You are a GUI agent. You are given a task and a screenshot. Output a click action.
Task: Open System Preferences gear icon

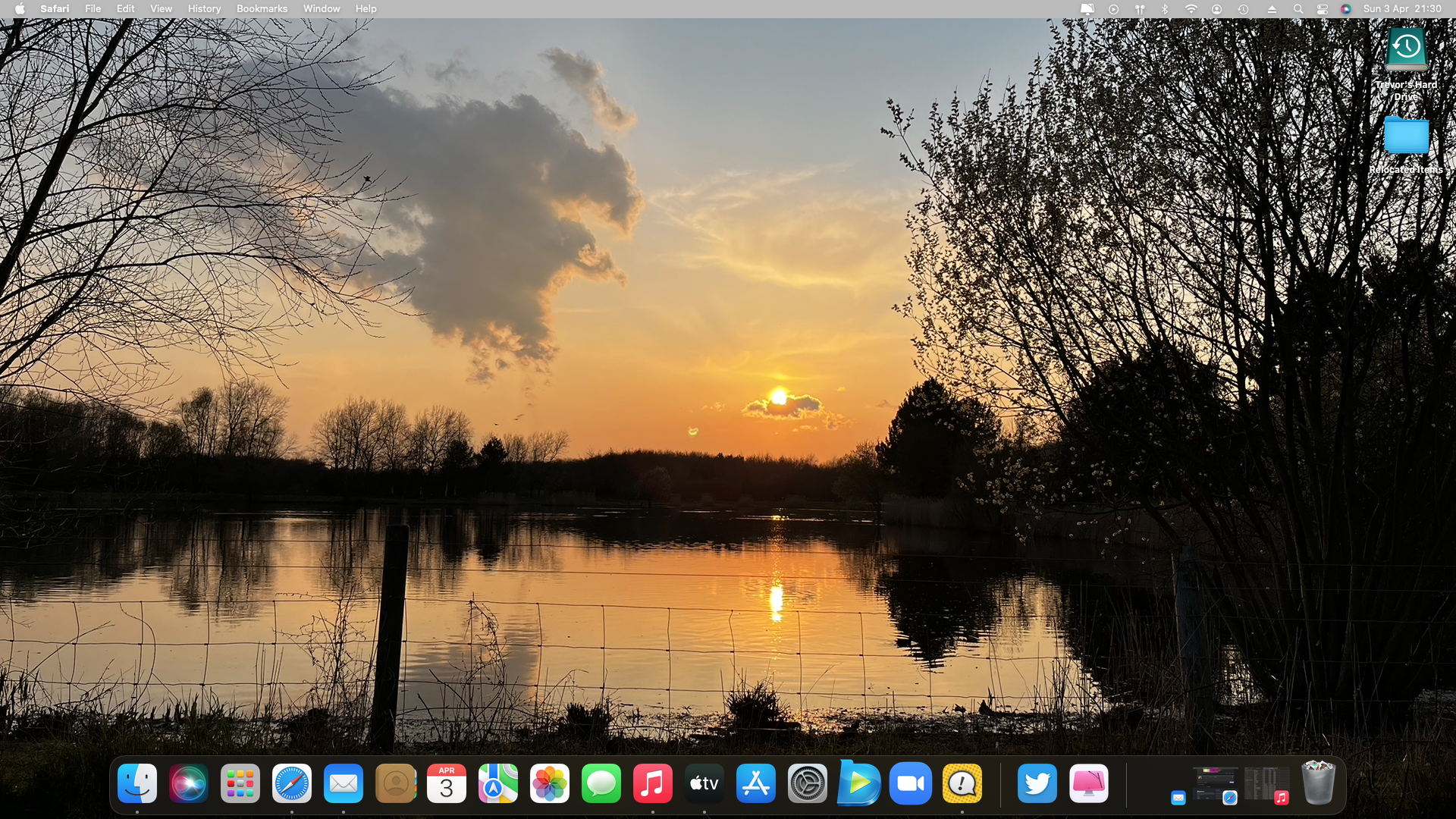[x=808, y=783]
